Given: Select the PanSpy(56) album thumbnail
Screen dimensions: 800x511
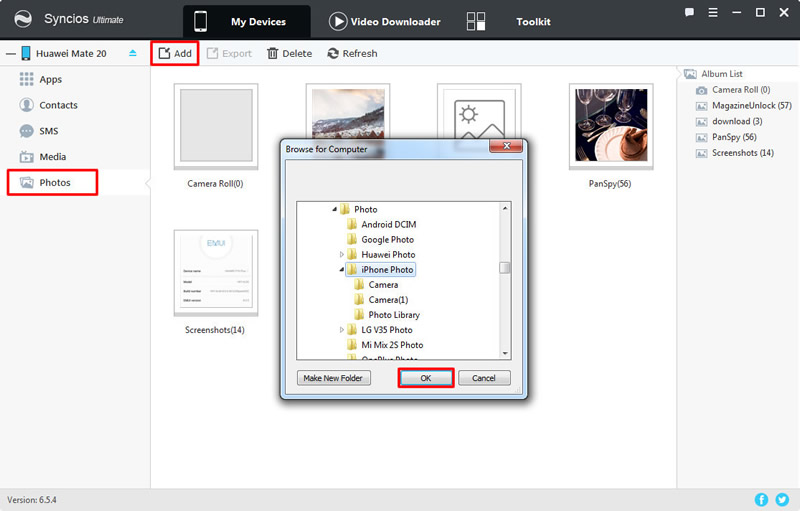Looking at the screenshot, I should tap(611, 126).
